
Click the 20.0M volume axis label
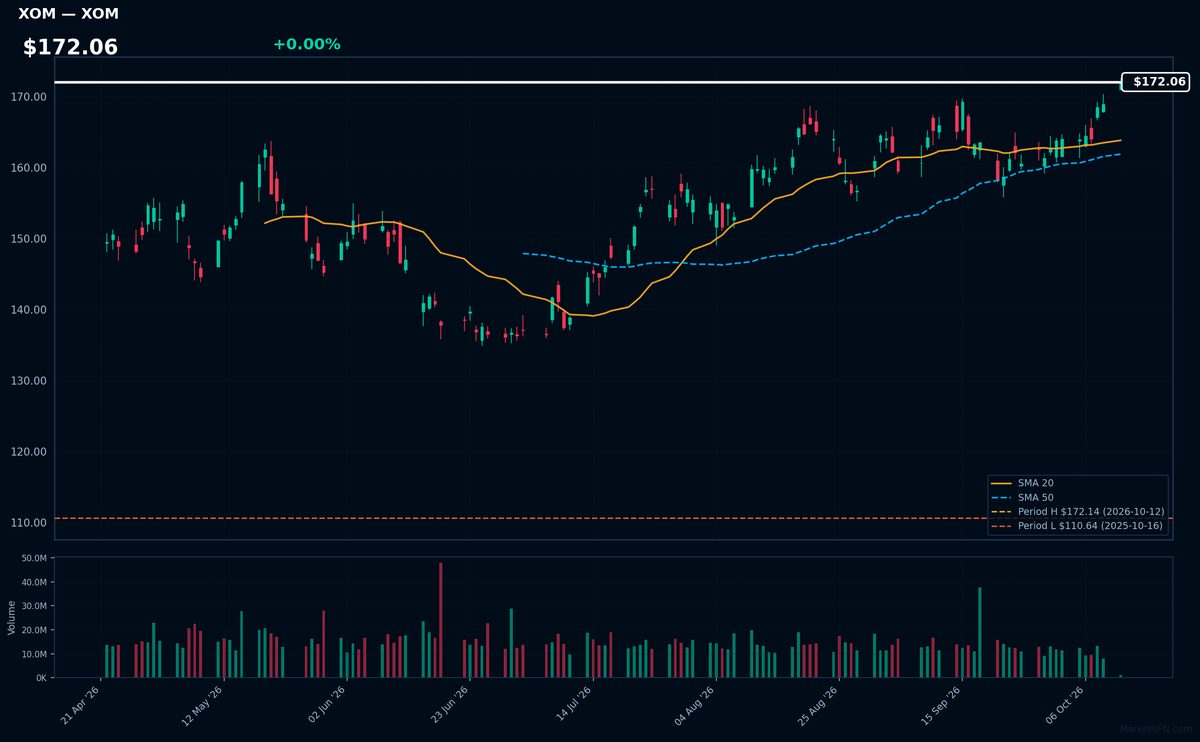pos(34,630)
